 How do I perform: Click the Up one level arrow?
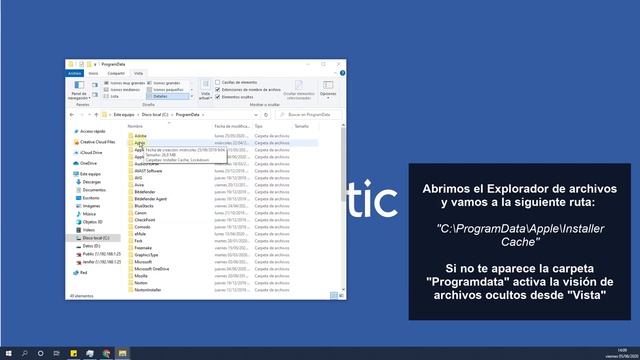[x=96, y=115]
